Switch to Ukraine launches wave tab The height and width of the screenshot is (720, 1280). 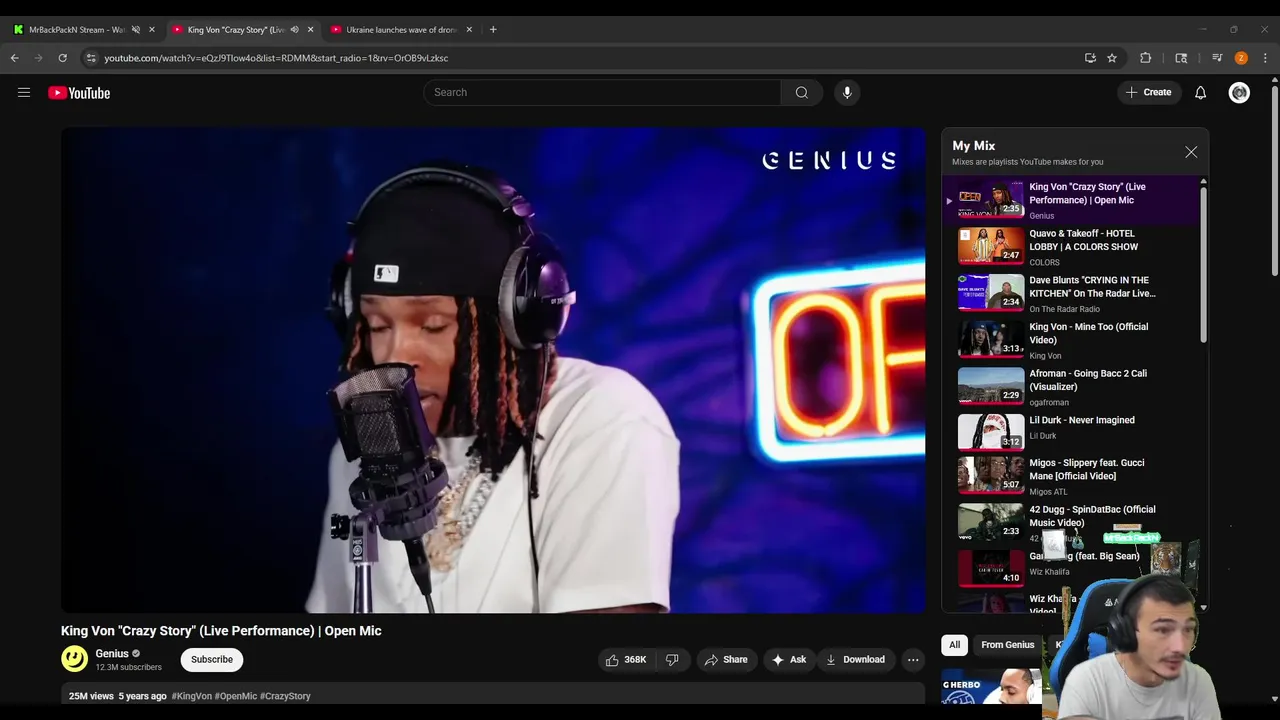tap(401, 30)
